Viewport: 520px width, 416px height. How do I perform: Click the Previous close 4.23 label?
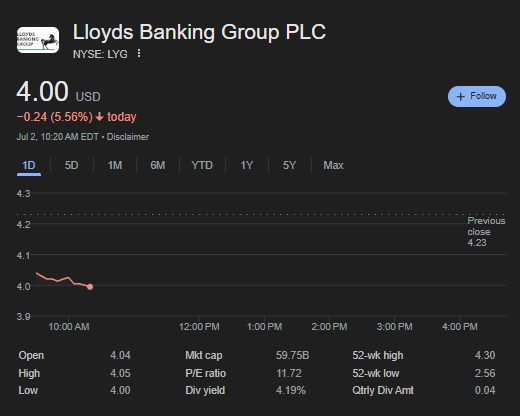486,232
